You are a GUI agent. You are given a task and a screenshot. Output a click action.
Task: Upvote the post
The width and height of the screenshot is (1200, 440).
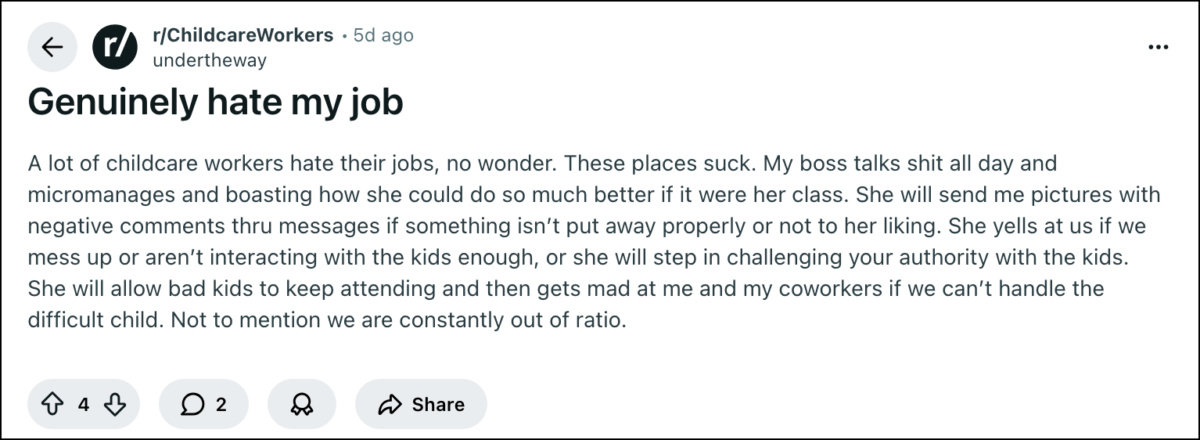click(53, 404)
